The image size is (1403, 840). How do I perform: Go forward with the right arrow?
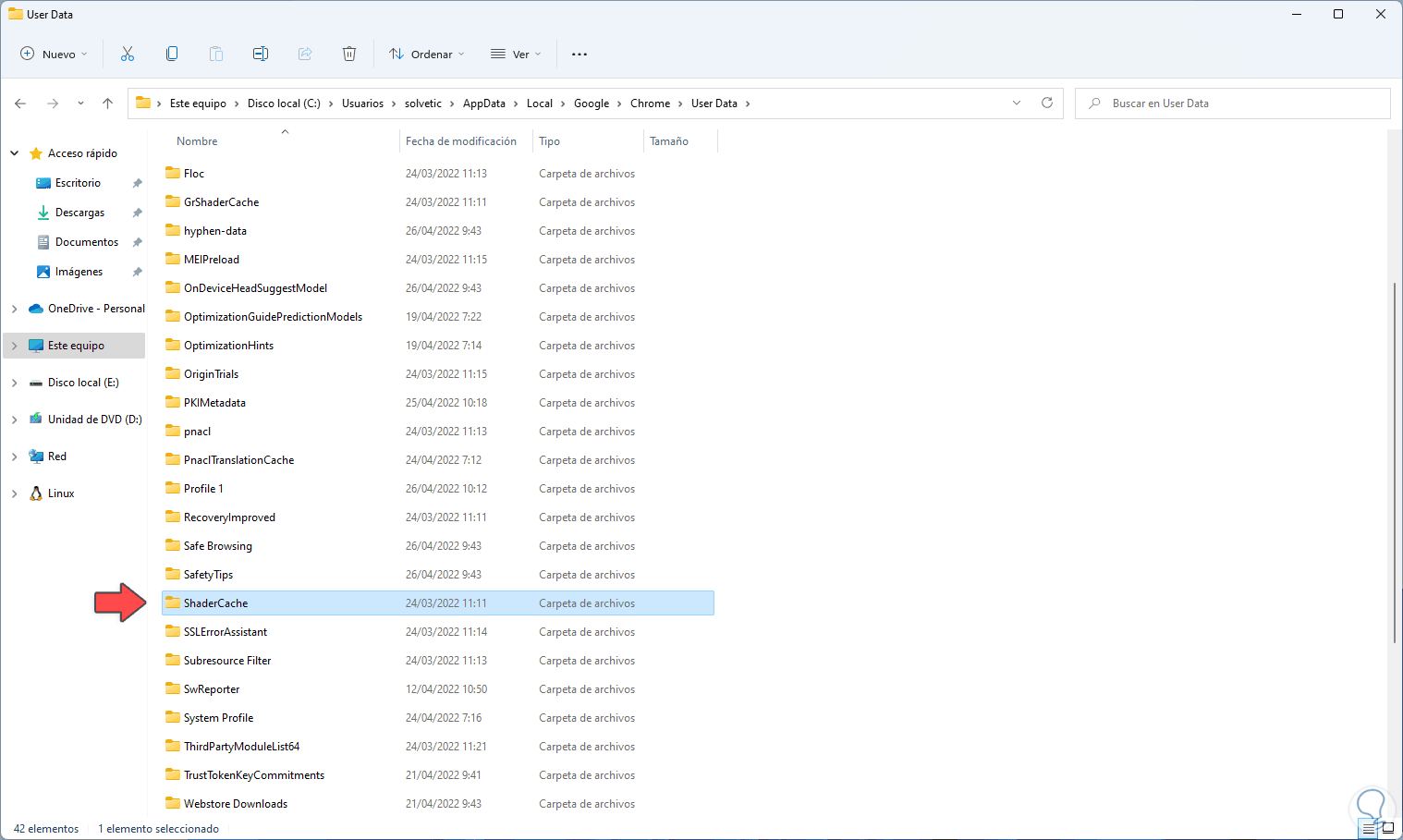coord(53,103)
